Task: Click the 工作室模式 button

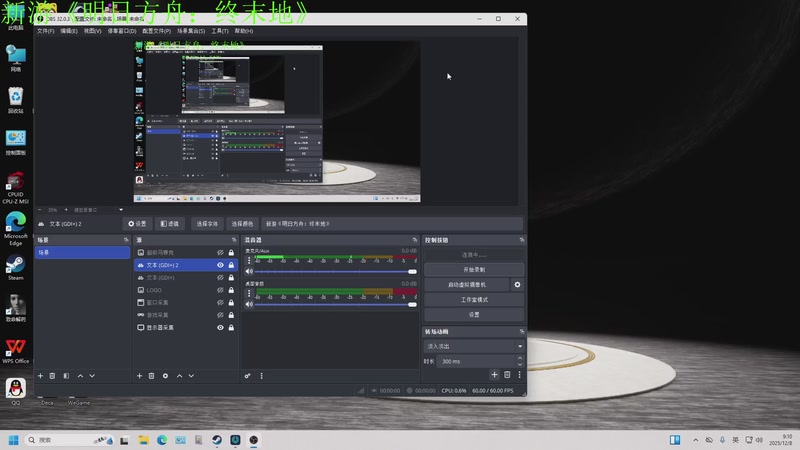Action: (x=473, y=300)
